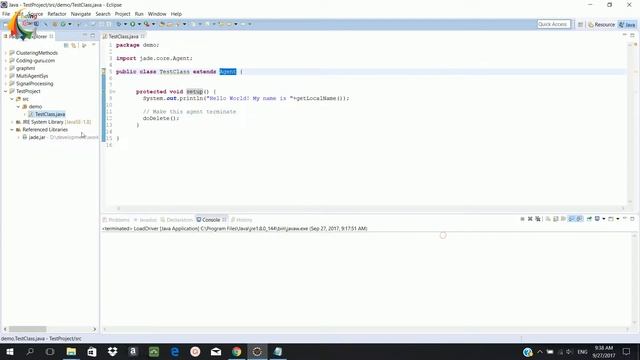Open dropdown arrow next to Open Console
Viewport: 640px width, 360px height.
click(x=618, y=219)
